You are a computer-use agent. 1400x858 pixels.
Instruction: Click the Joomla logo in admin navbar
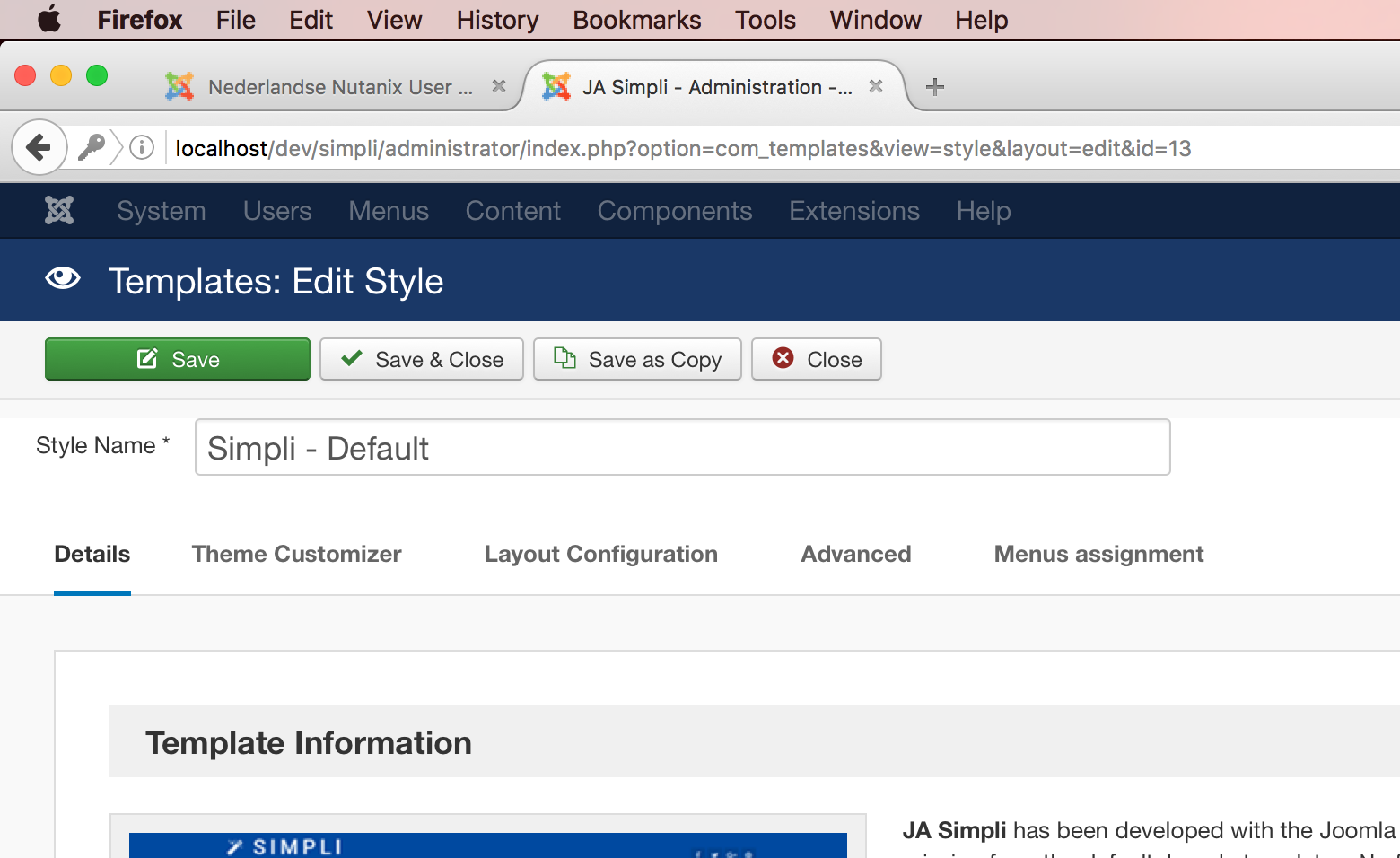(x=59, y=211)
